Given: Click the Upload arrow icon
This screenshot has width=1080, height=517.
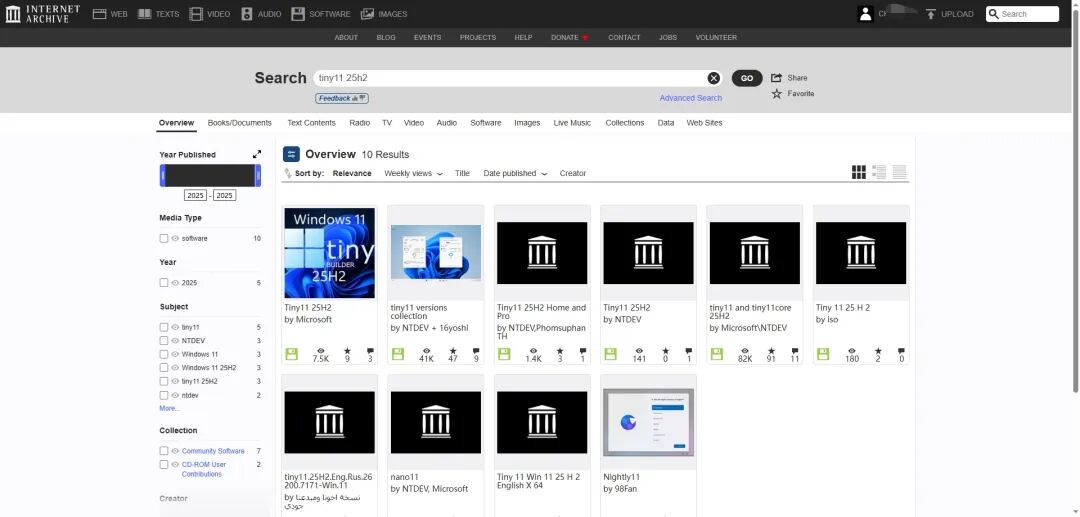Looking at the screenshot, I should click(931, 14).
